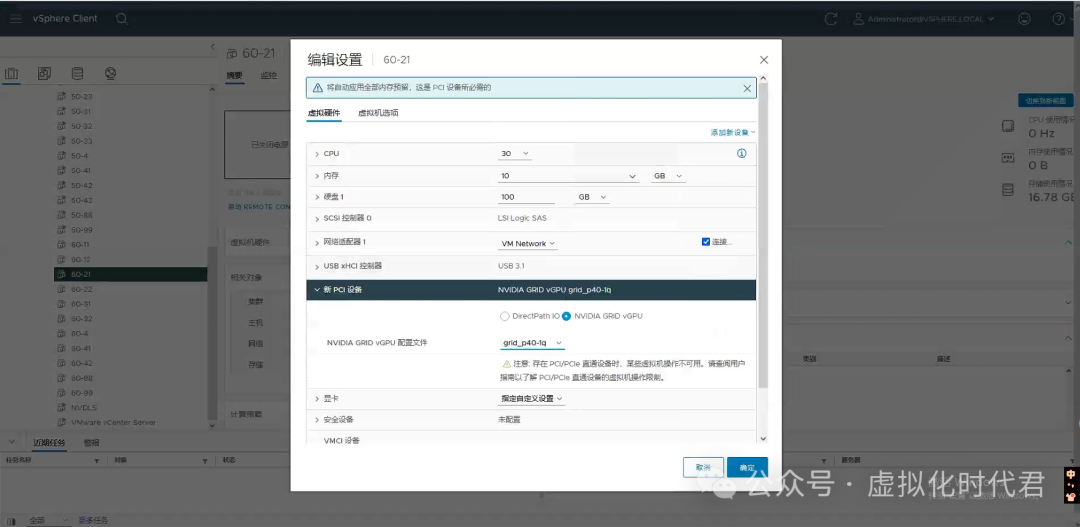This screenshot has height=527, width=1080.
Task: Switch to Hosts and Clusters inventory icon
Action: point(11,74)
